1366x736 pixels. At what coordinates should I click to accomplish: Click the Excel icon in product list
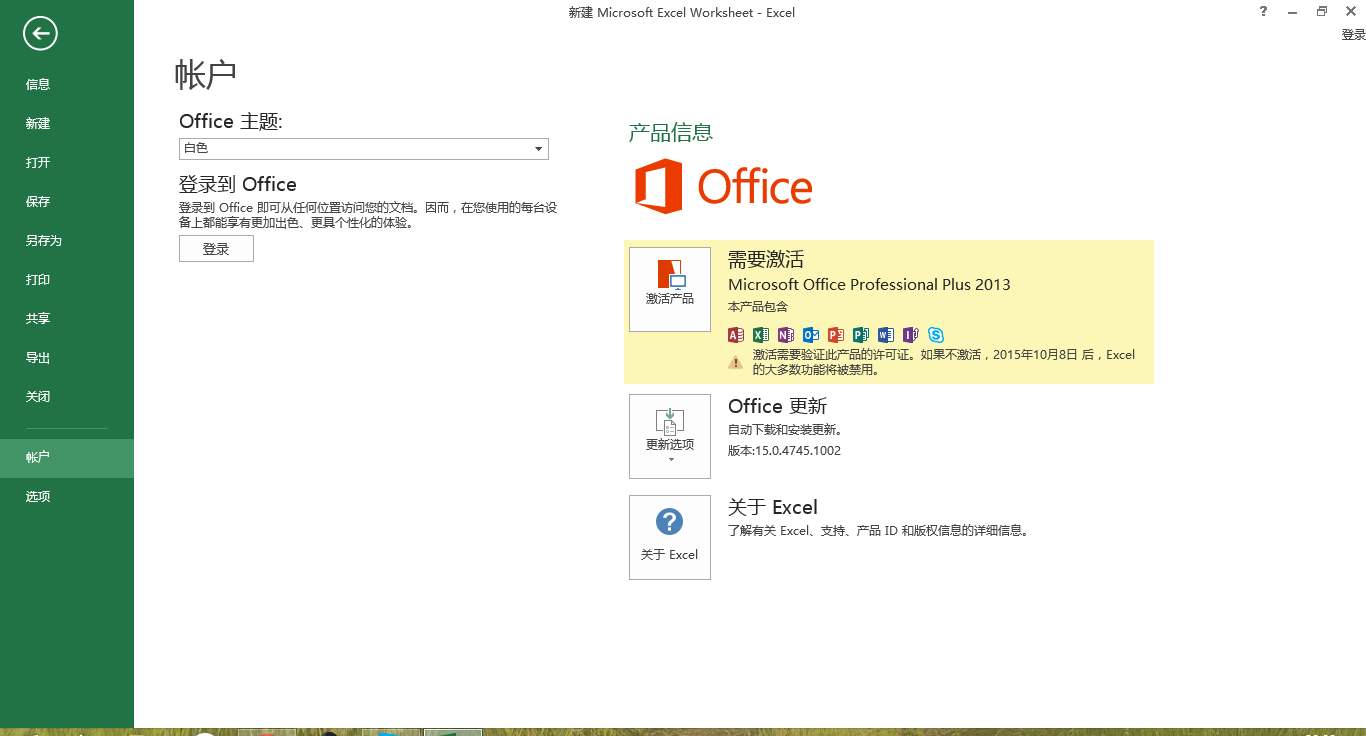point(761,335)
